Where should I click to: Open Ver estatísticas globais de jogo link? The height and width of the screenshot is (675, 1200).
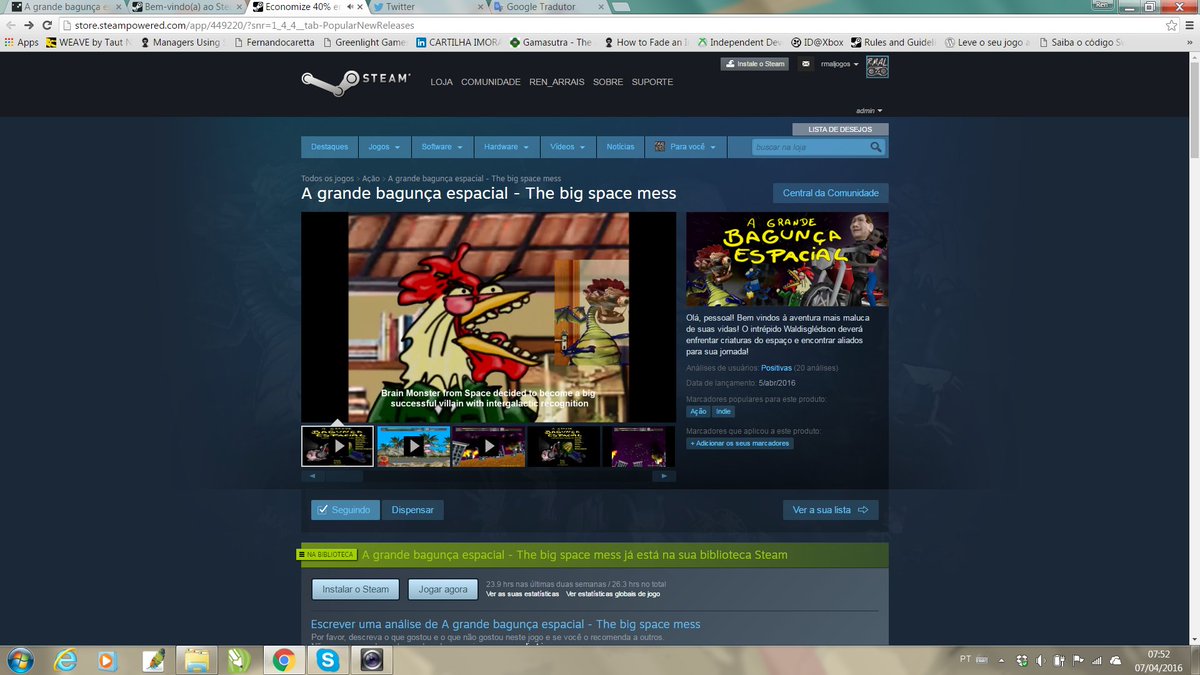(x=613, y=594)
